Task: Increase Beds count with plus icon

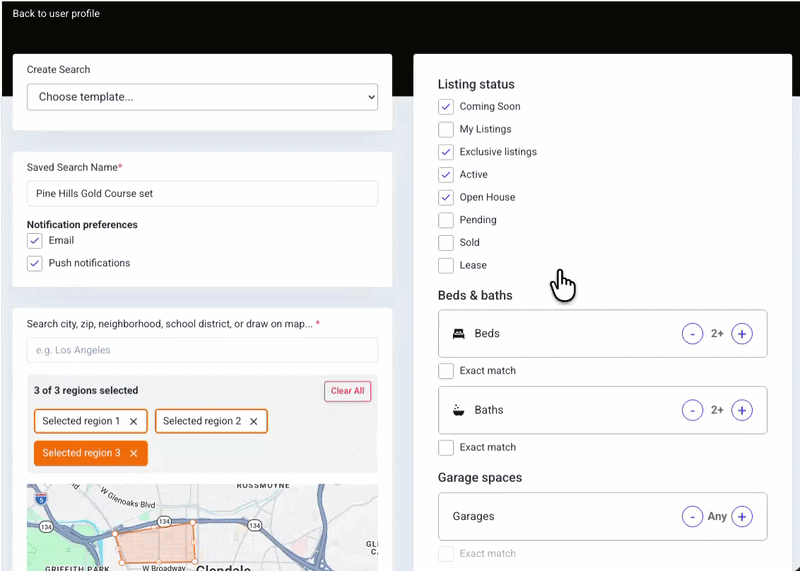Action: 742,334
